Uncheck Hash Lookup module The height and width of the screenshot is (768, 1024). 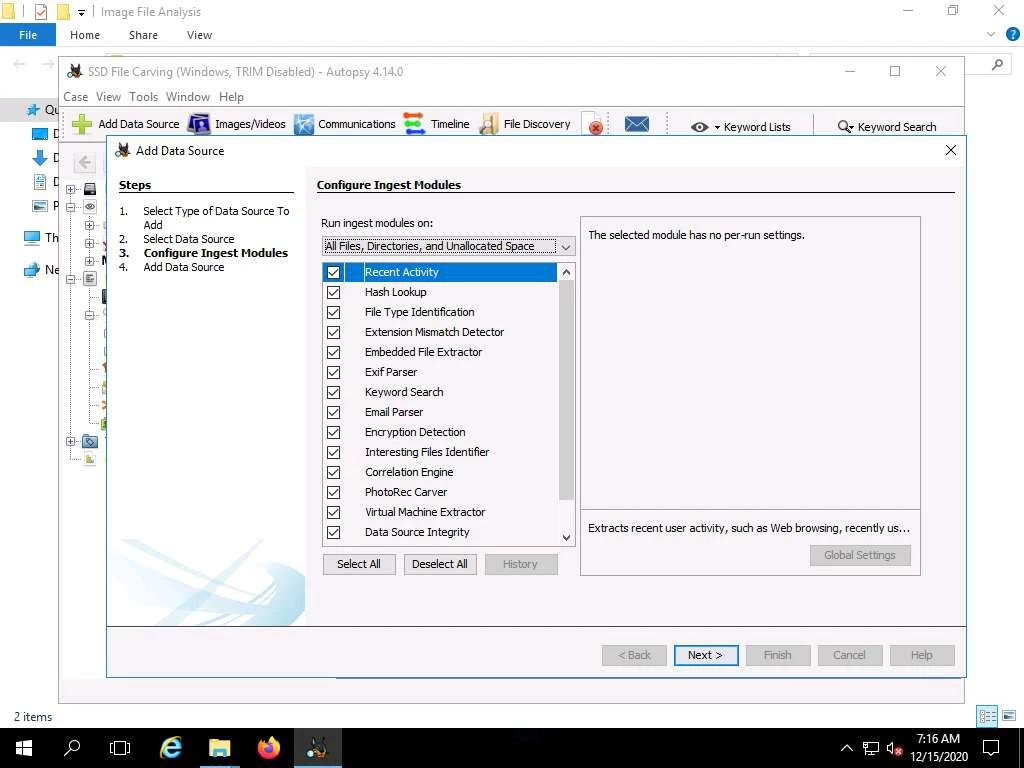point(333,292)
